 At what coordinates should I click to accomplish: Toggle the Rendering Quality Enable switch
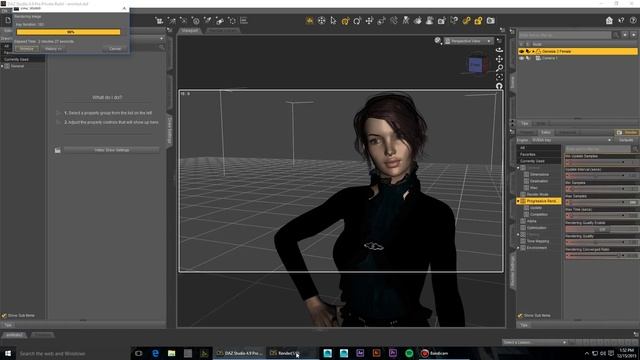[x=602, y=229]
